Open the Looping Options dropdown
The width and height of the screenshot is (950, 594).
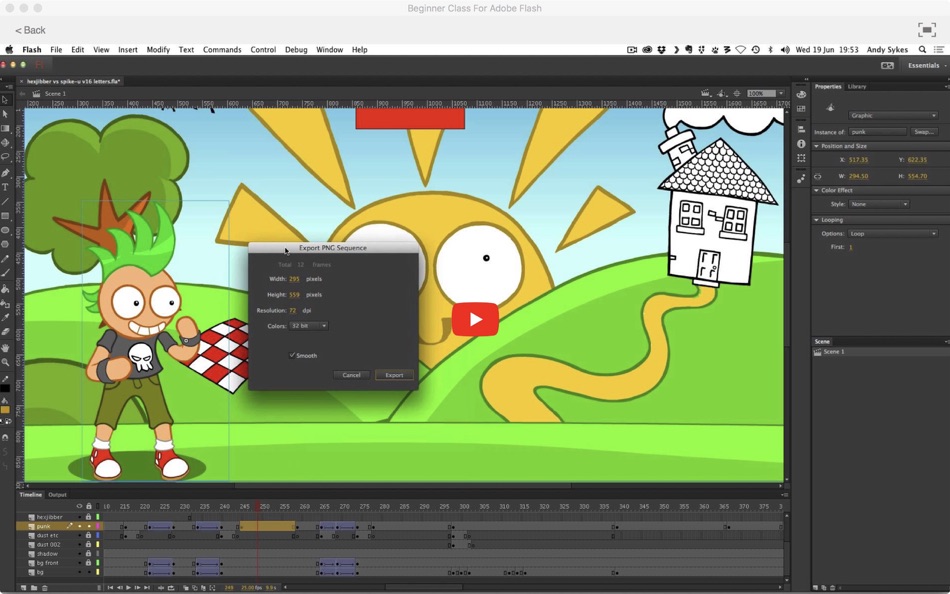coord(893,233)
